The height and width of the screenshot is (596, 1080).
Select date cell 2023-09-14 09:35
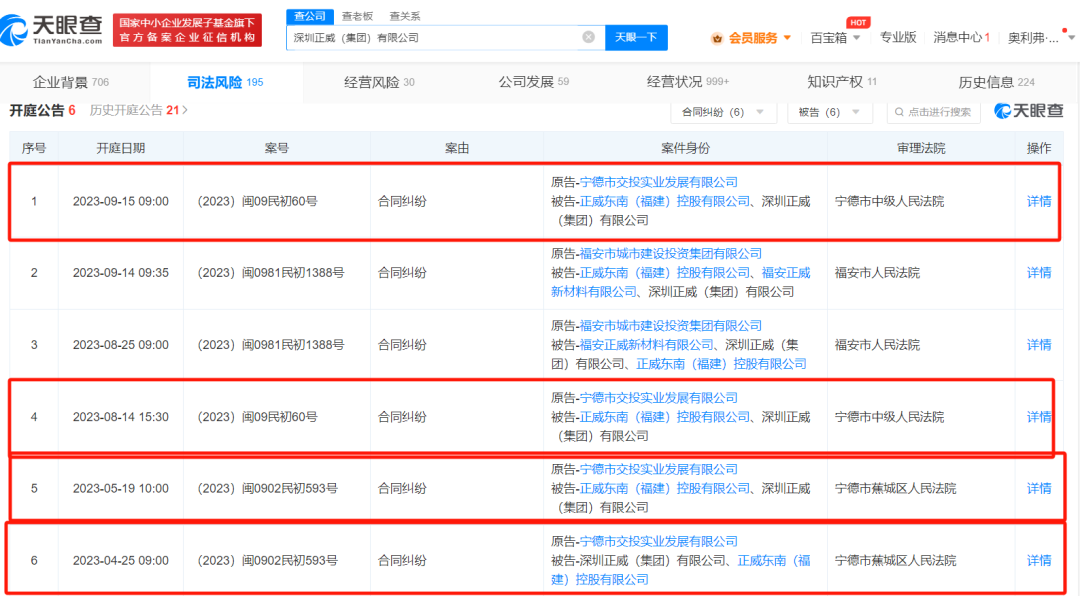point(121,273)
